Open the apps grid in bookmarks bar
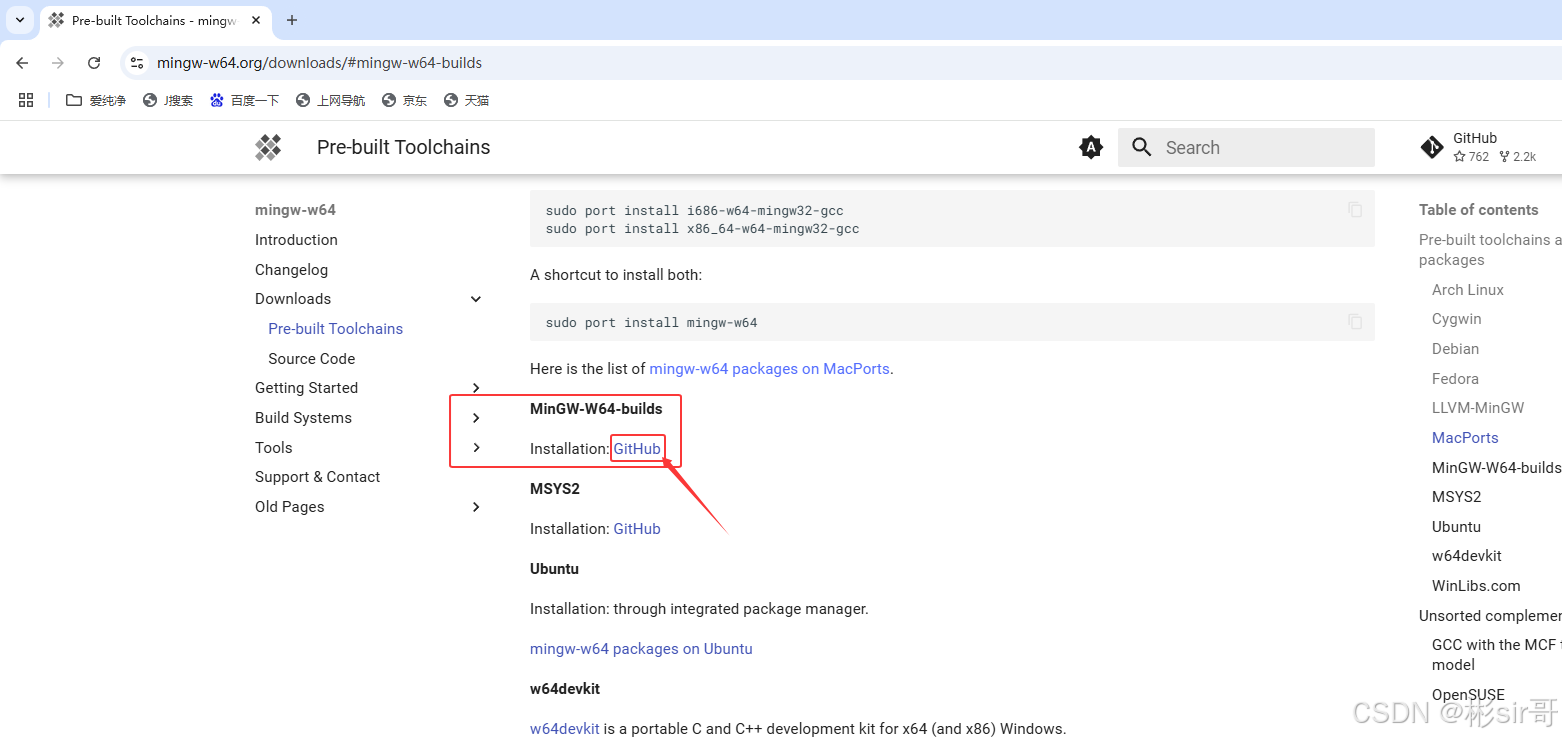The image size is (1562, 740). point(26,100)
